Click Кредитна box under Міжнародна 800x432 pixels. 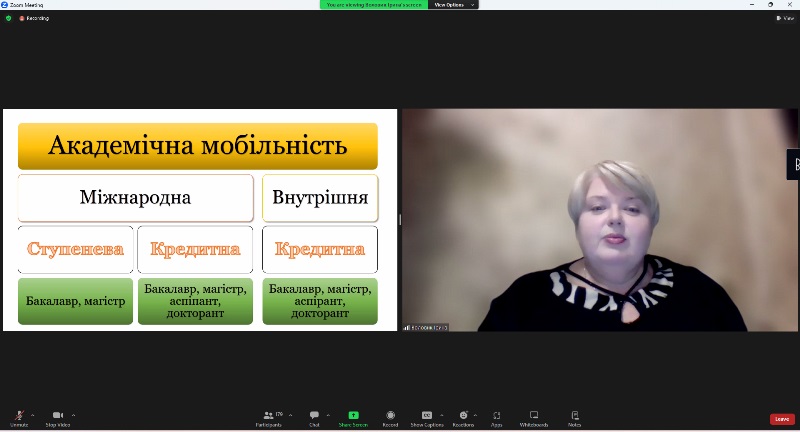click(x=195, y=249)
